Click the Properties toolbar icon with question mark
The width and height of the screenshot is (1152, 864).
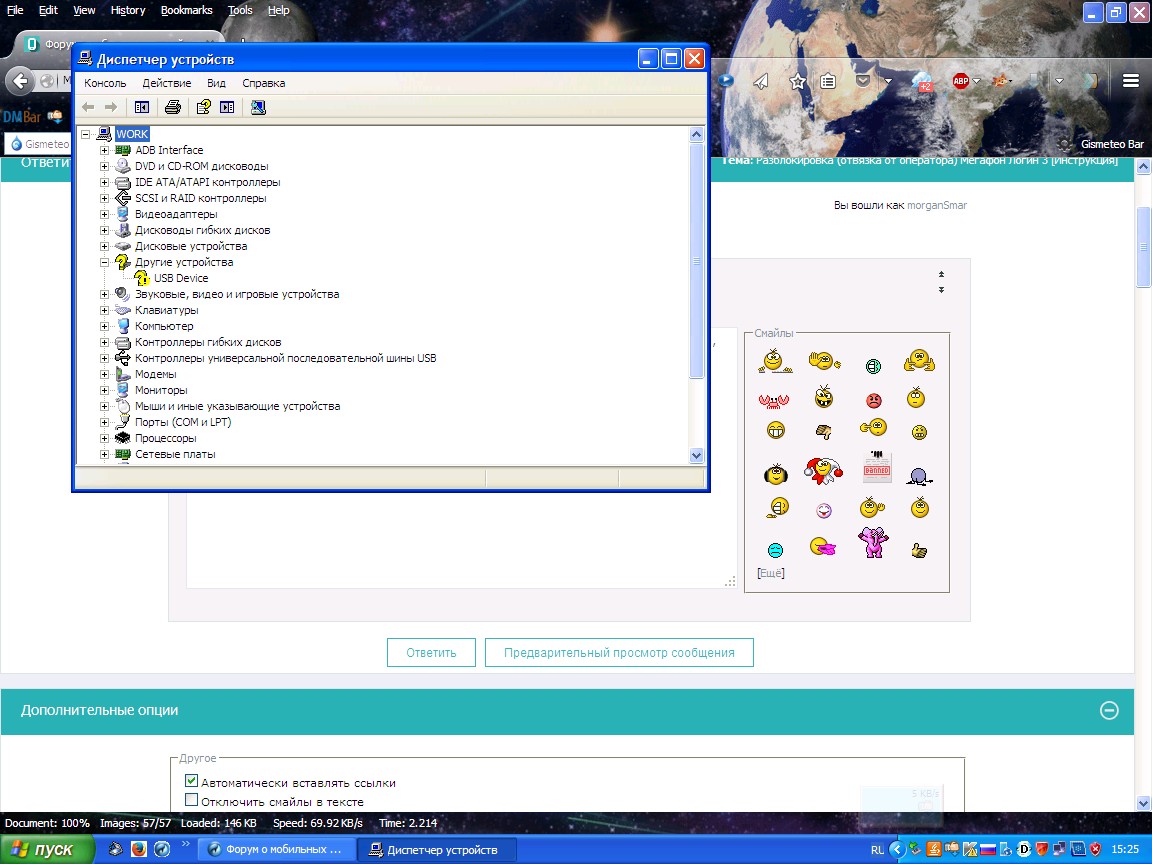coord(203,107)
